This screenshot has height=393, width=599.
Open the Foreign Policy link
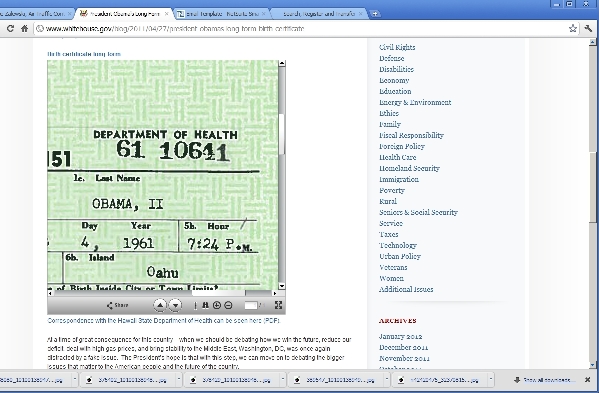pos(401,146)
